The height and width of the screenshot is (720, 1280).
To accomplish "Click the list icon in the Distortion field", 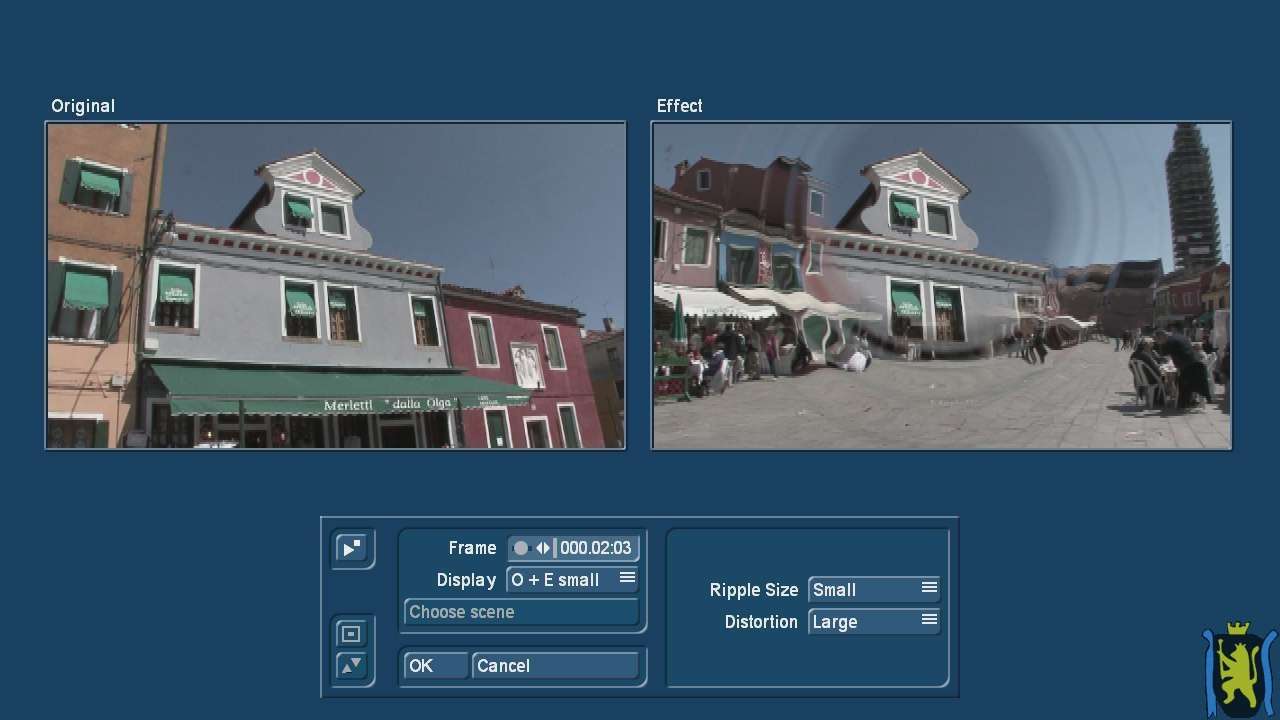I will point(929,620).
